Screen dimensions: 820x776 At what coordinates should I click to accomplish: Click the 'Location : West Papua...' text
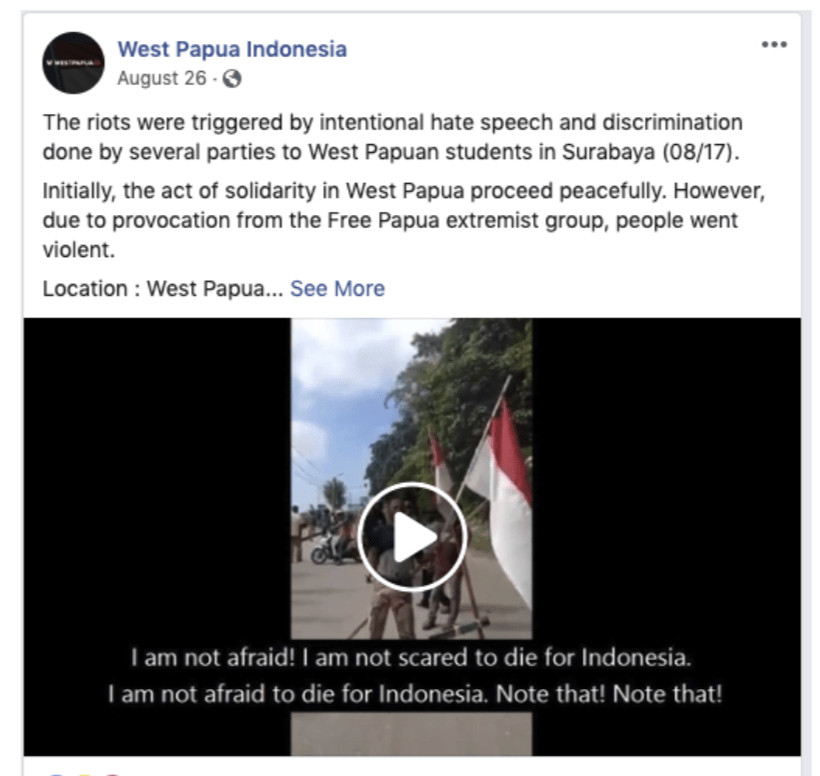[x=163, y=289]
